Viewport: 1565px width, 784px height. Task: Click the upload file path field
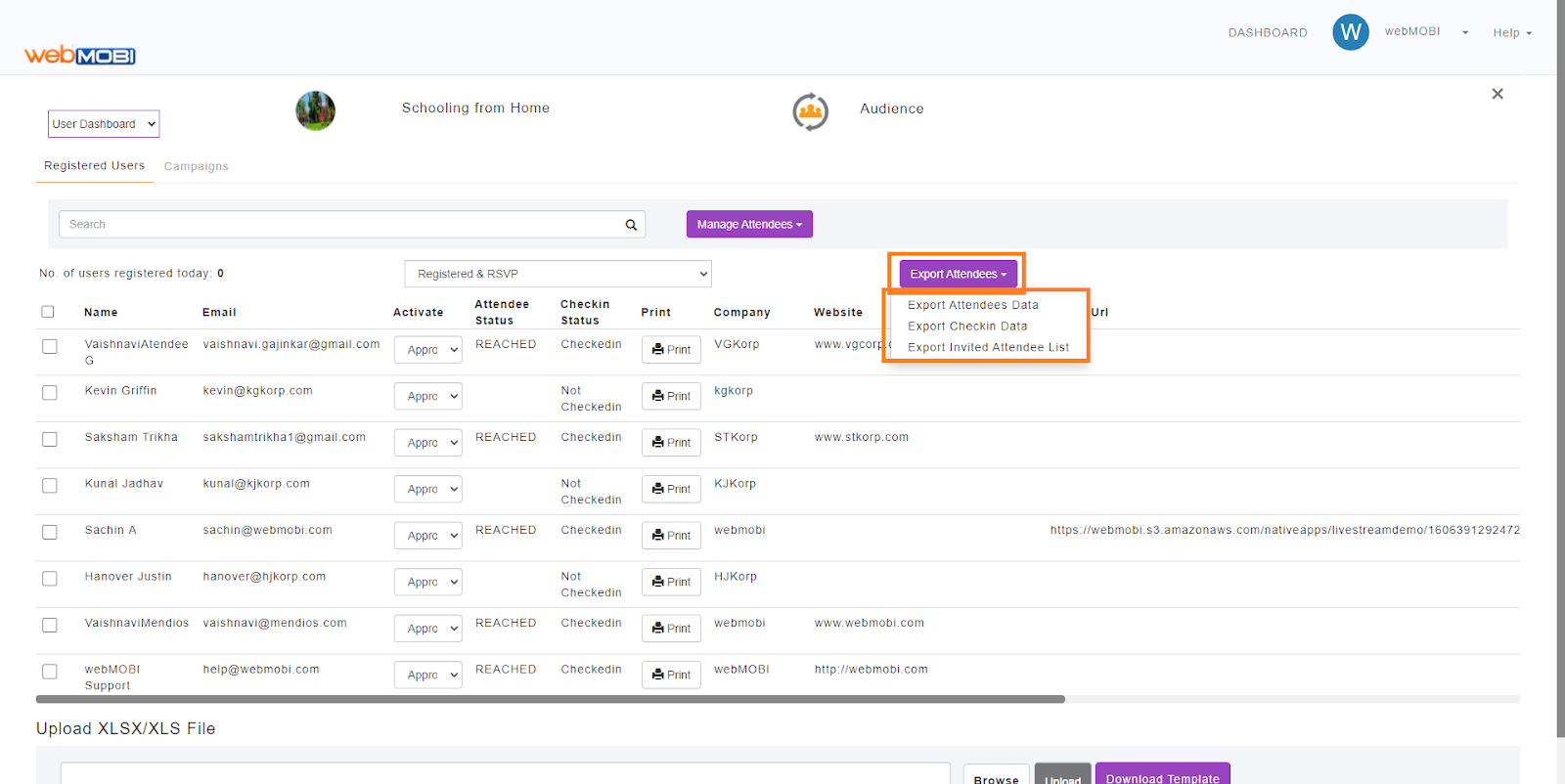click(x=506, y=774)
